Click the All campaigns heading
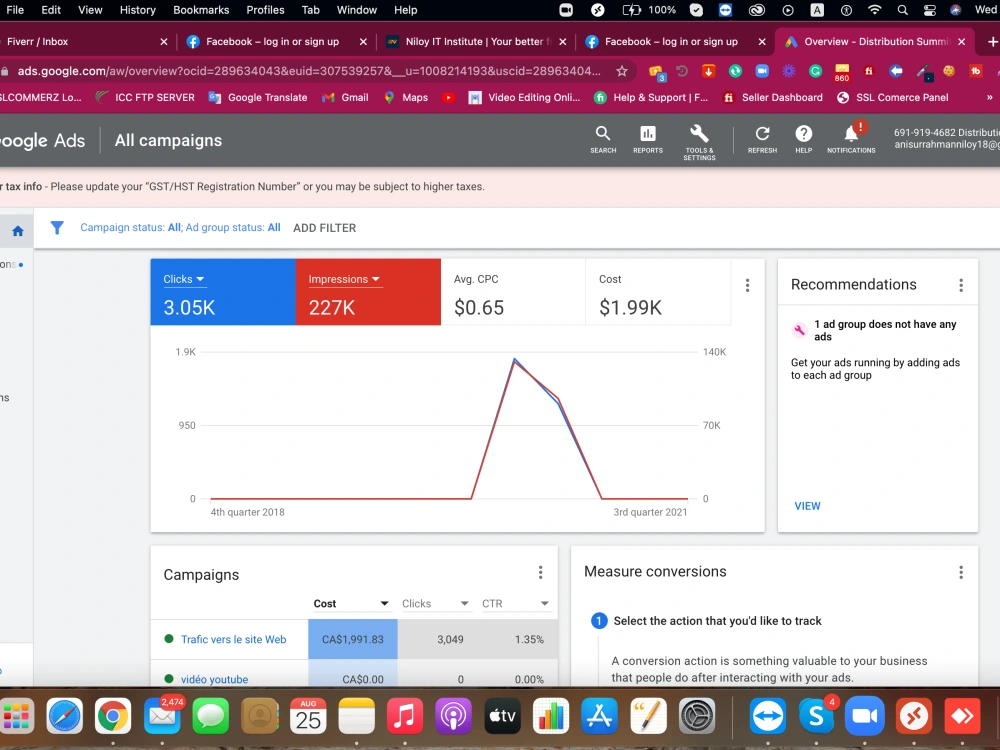Viewport: 1000px width, 750px height. click(x=168, y=140)
